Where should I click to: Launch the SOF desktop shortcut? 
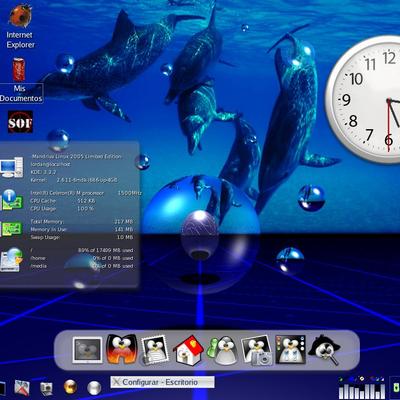point(20,122)
